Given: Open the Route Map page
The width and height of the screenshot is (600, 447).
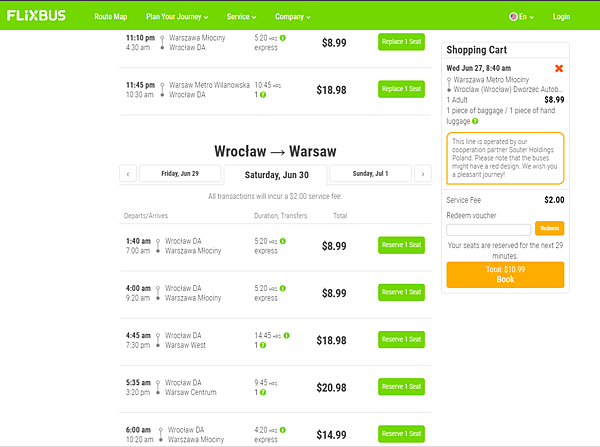Looking at the screenshot, I should 111,16.
